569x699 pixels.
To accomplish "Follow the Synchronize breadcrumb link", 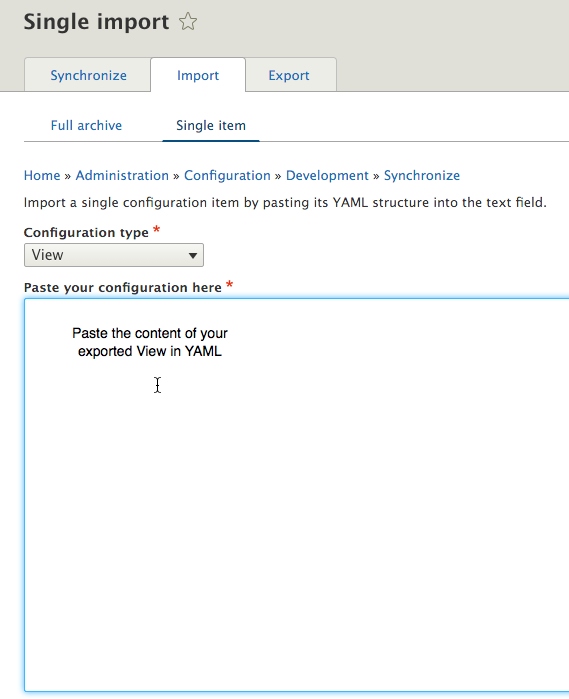I will [x=422, y=175].
